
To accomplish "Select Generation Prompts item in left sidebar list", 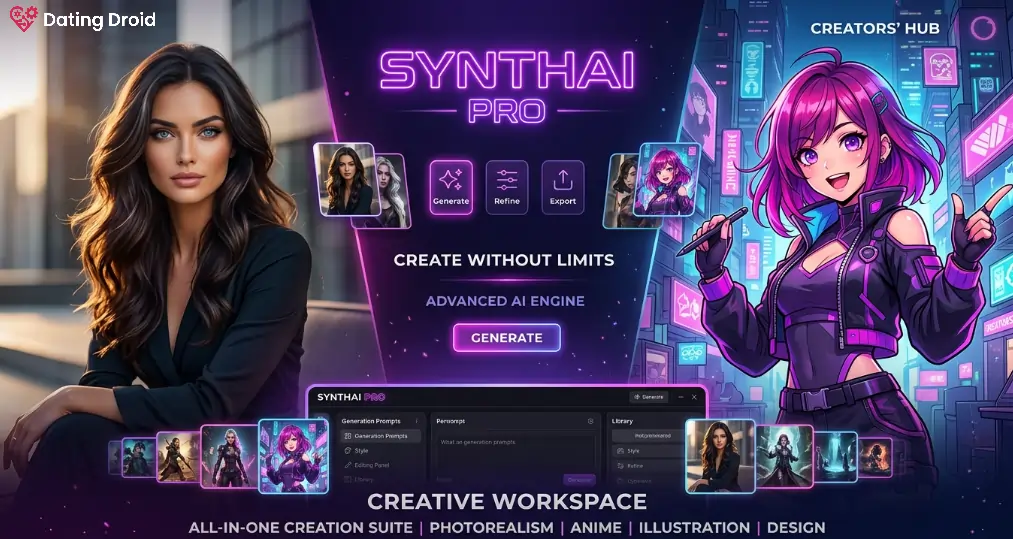I will [x=381, y=436].
